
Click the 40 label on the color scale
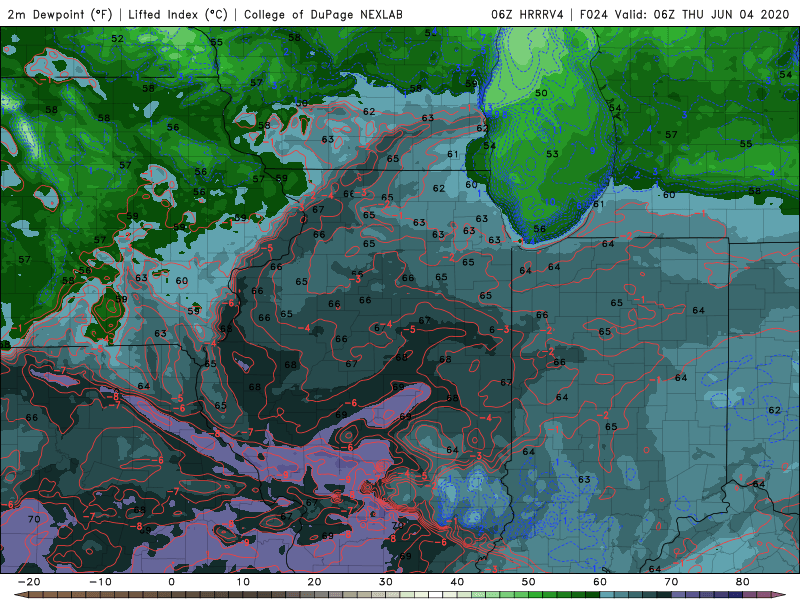point(457,582)
